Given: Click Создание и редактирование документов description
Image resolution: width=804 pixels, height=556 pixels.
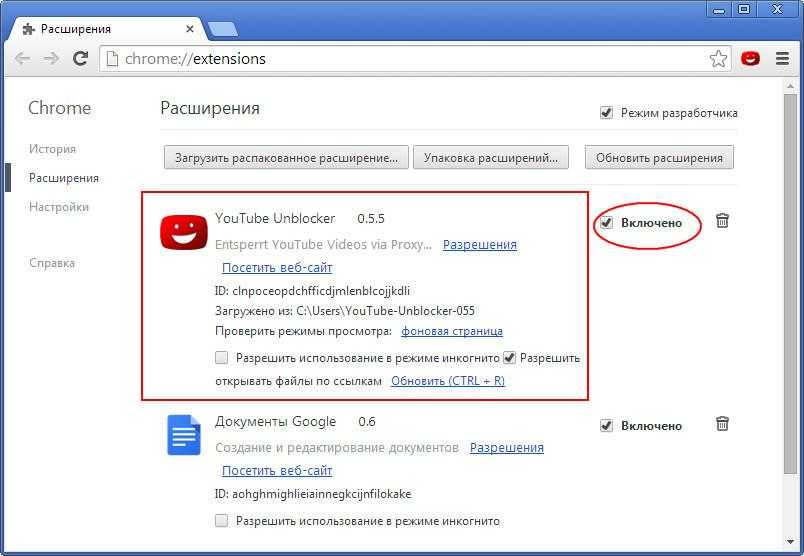Looking at the screenshot, I should click(337, 448).
